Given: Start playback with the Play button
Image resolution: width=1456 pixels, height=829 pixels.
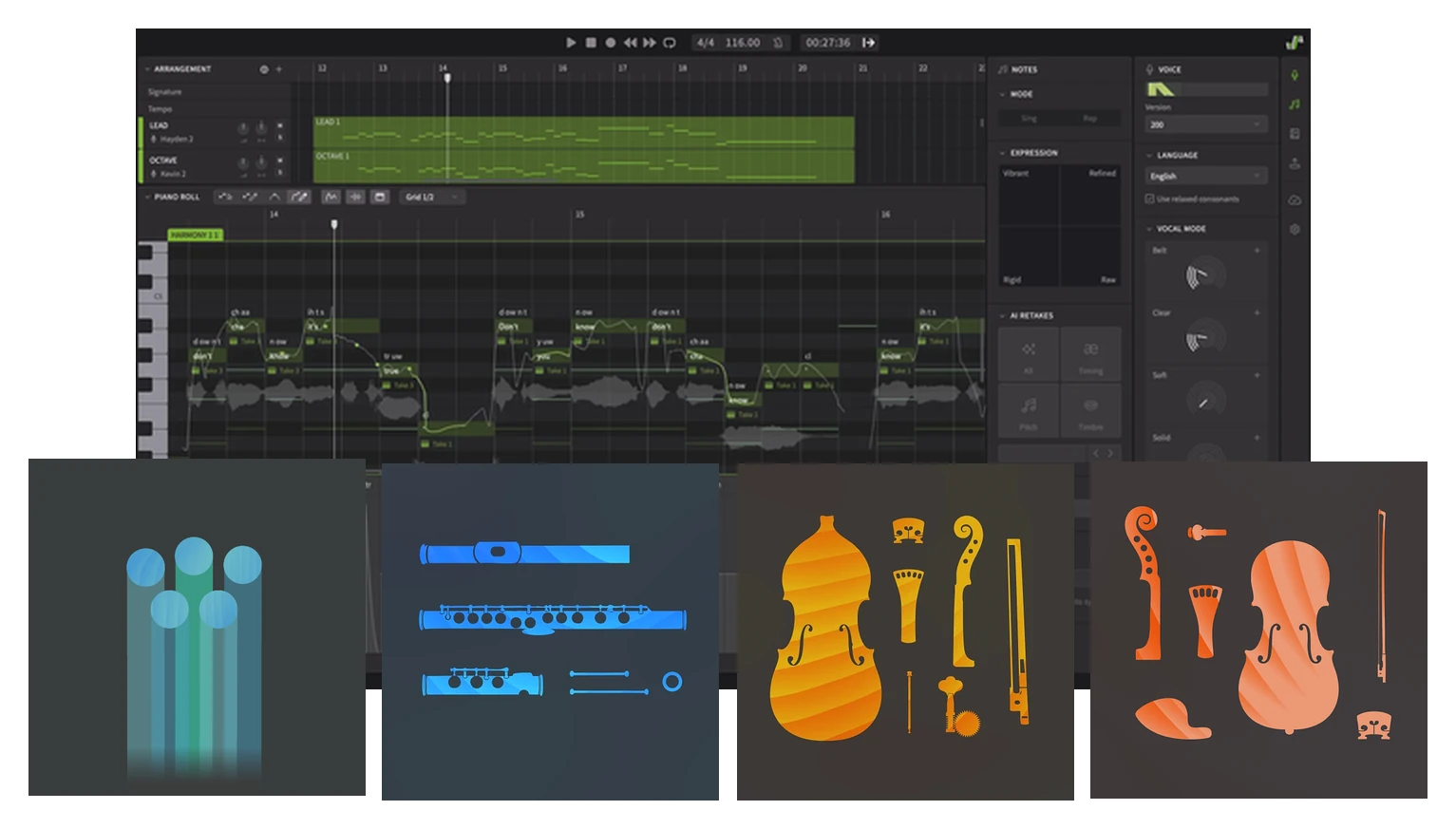Looking at the screenshot, I should click(x=571, y=43).
